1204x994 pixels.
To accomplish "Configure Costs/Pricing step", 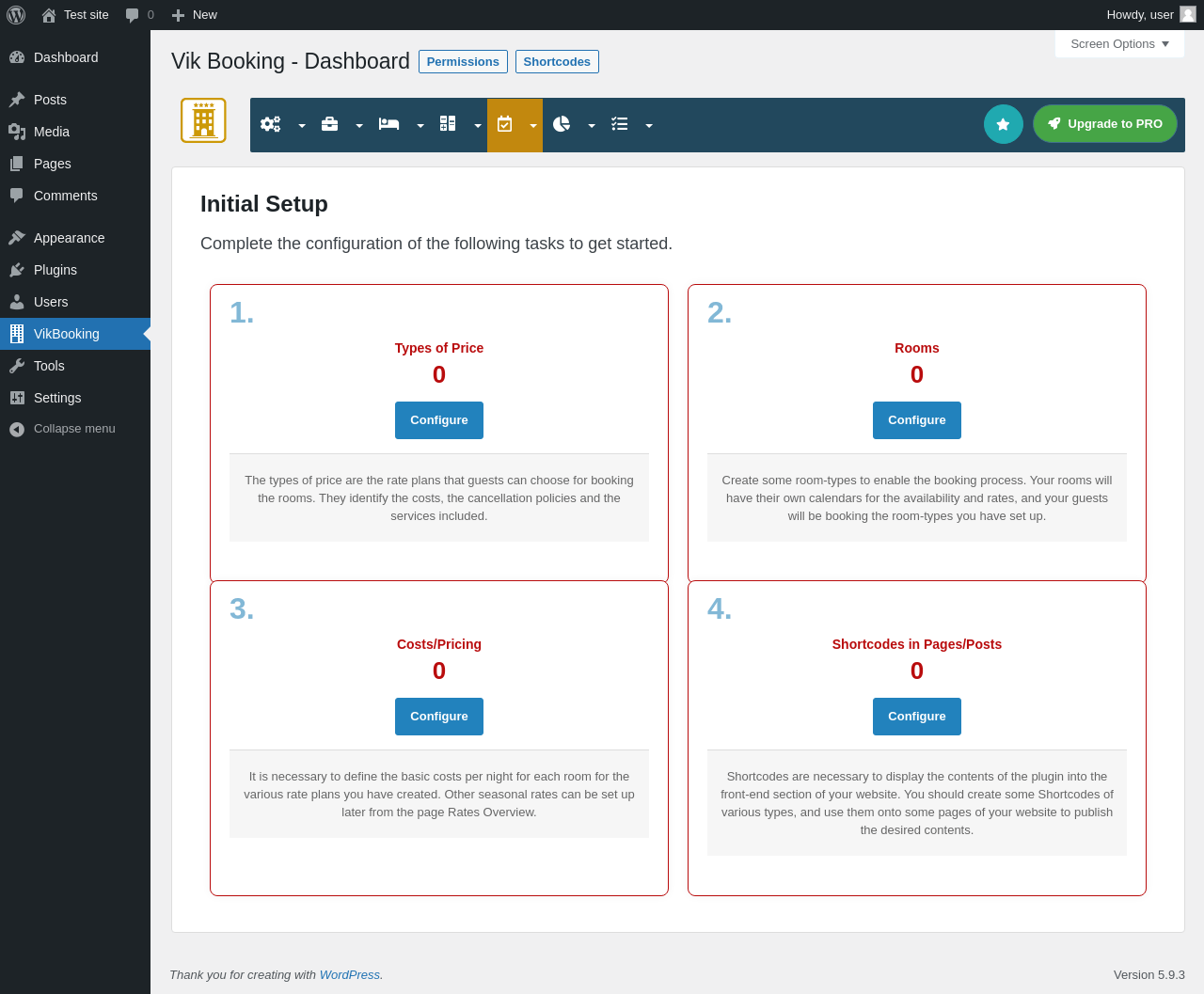I will [x=439, y=717].
